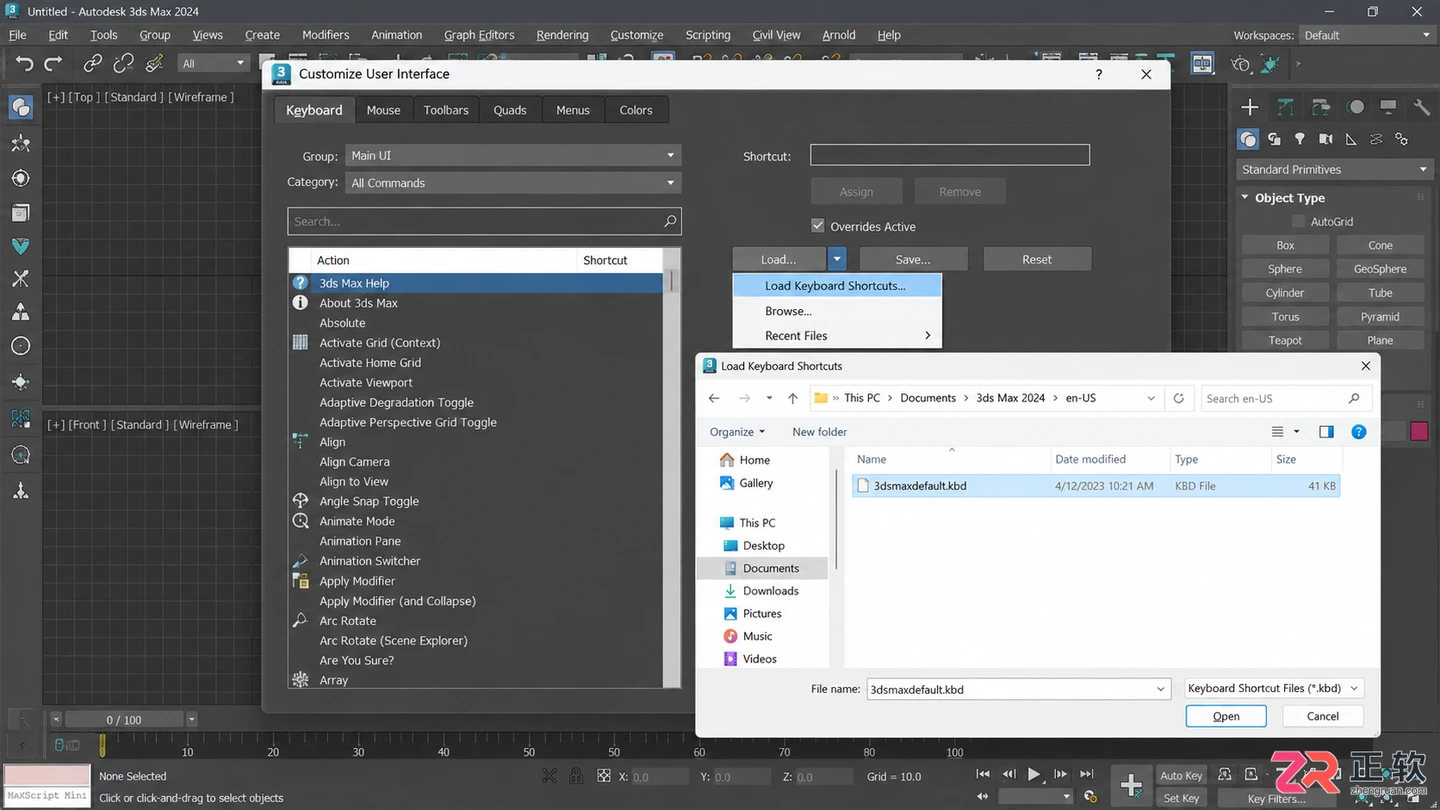Click the blue help icon in file dialog

pos(1358,432)
